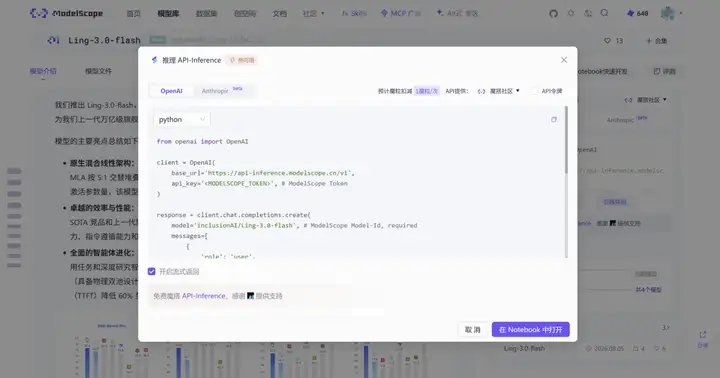Viewport: 720px width, 378px height.
Task: Click the 合集 add-to-collection button
Action: coord(657,41)
